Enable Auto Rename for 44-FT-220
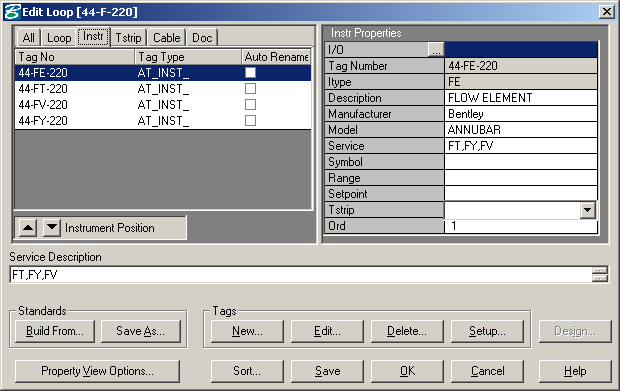 click(x=250, y=89)
